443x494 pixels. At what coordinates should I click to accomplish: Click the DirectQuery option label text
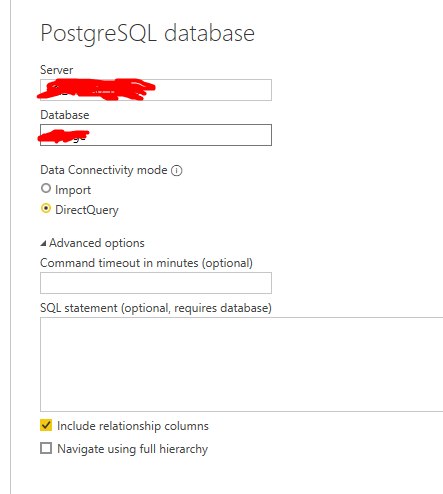coord(87,210)
